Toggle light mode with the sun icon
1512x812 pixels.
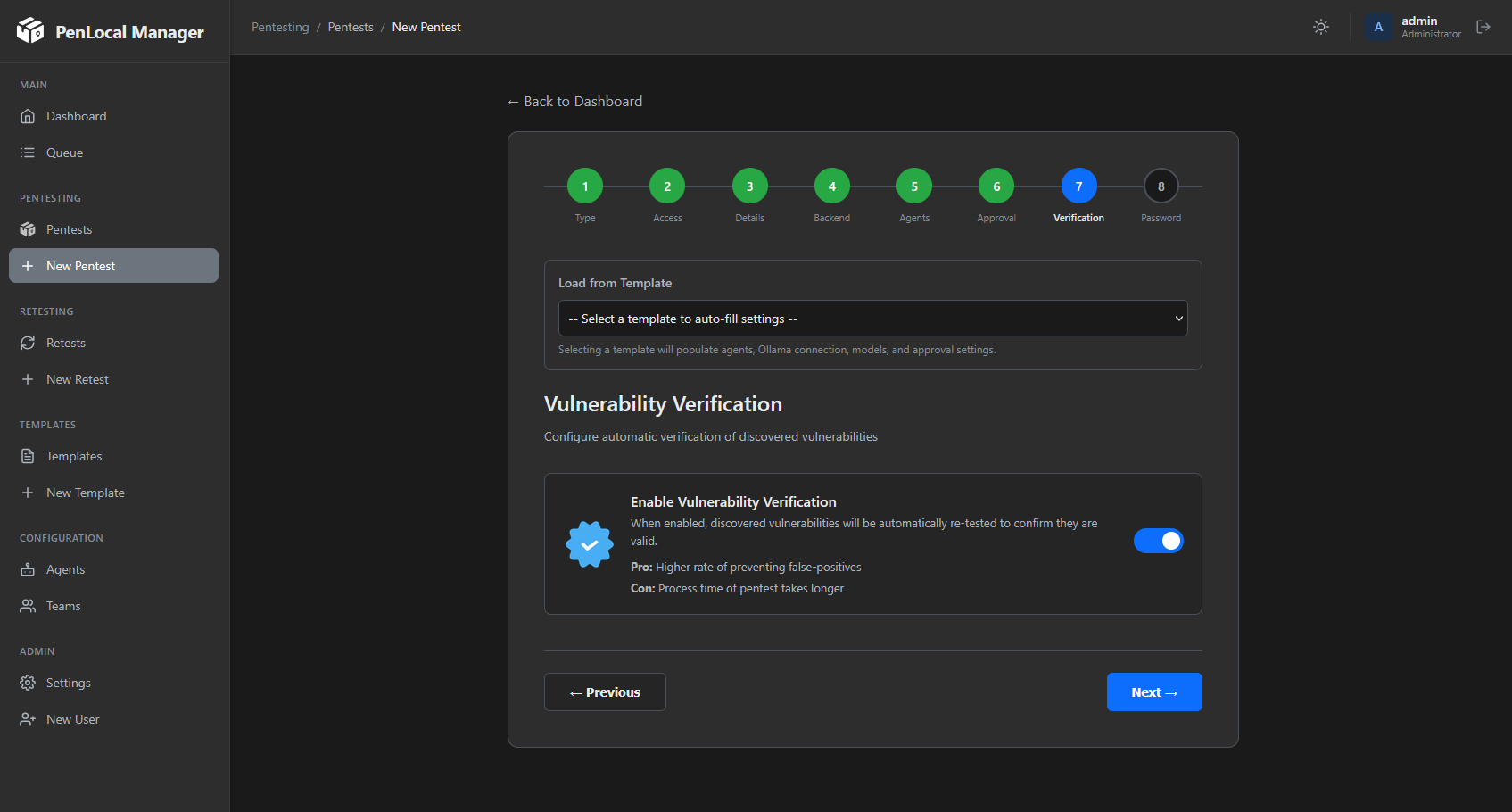[x=1321, y=27]
